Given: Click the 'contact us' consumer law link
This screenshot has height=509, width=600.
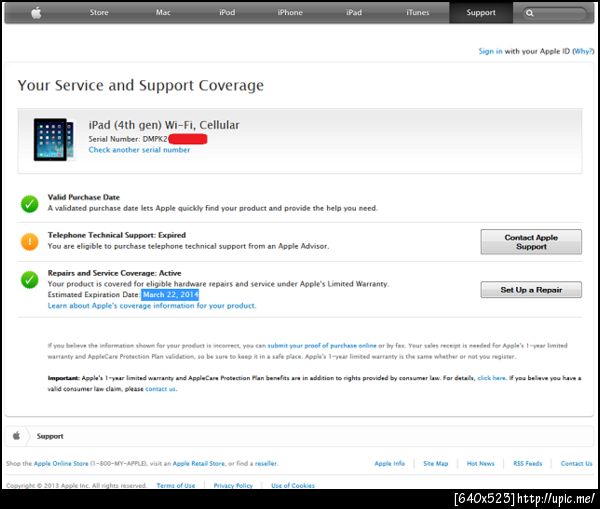Looking at the screenshot, I should [x=161, y=389].
